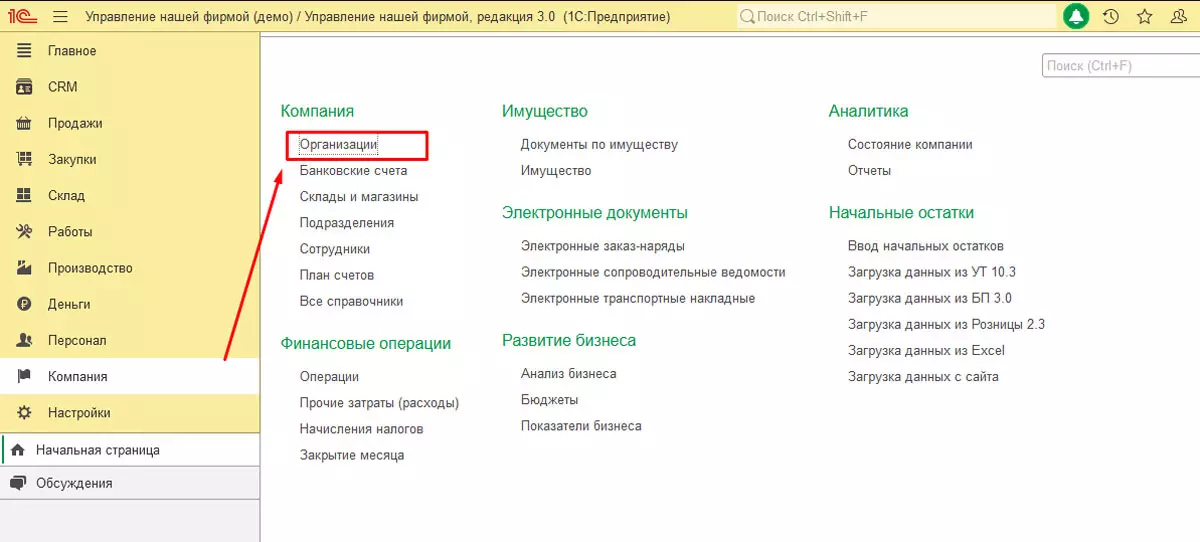Open Загрузка данных из БП 3.0
Screen dimensions: 1200x542
[x=930, y=298]
